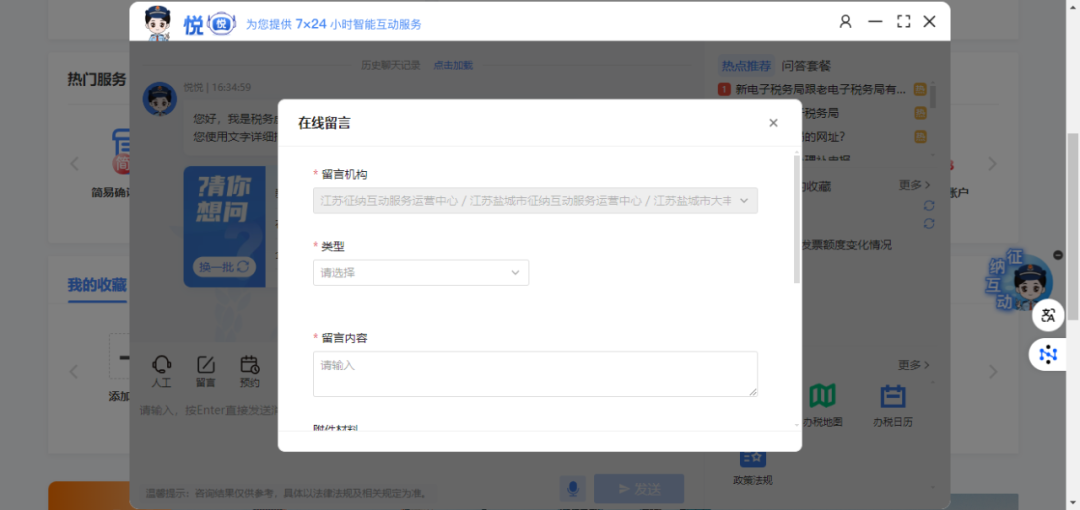Viewport: 1080px width, 510px height.
Task: Close the 在线留言 dialog
Action: click(773, 123)
